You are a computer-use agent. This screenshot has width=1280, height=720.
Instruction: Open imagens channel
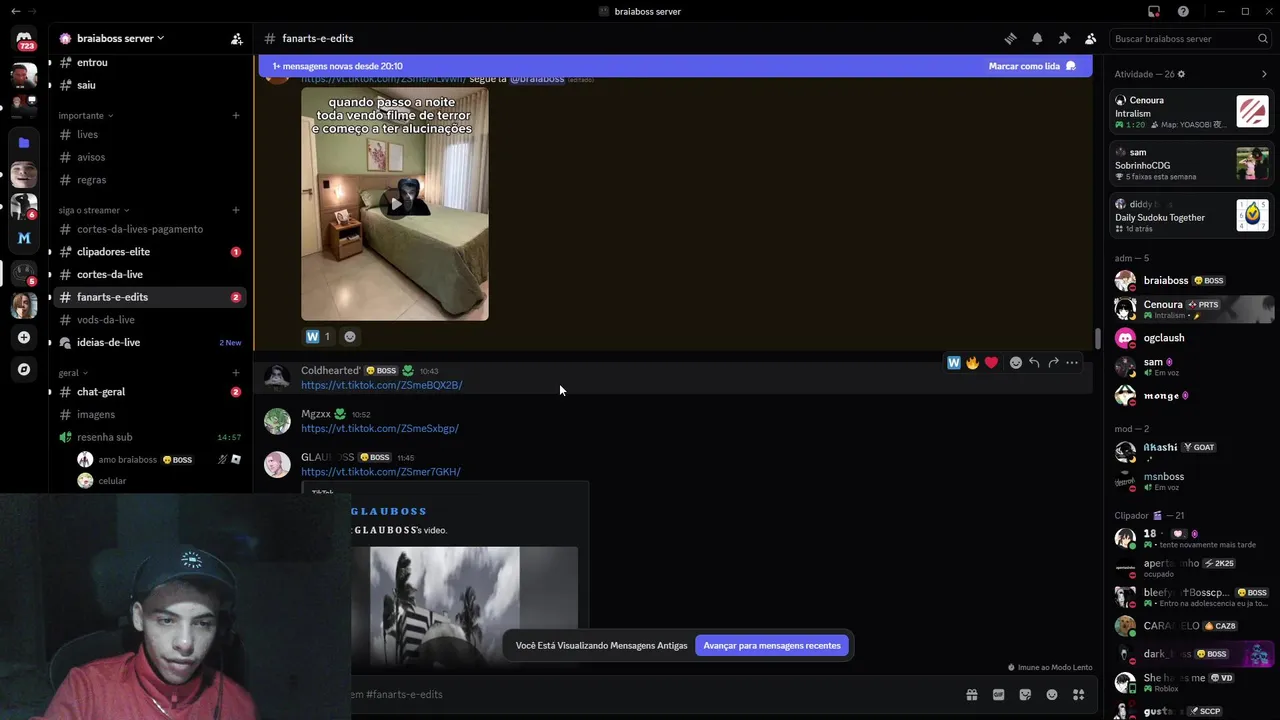150,414
